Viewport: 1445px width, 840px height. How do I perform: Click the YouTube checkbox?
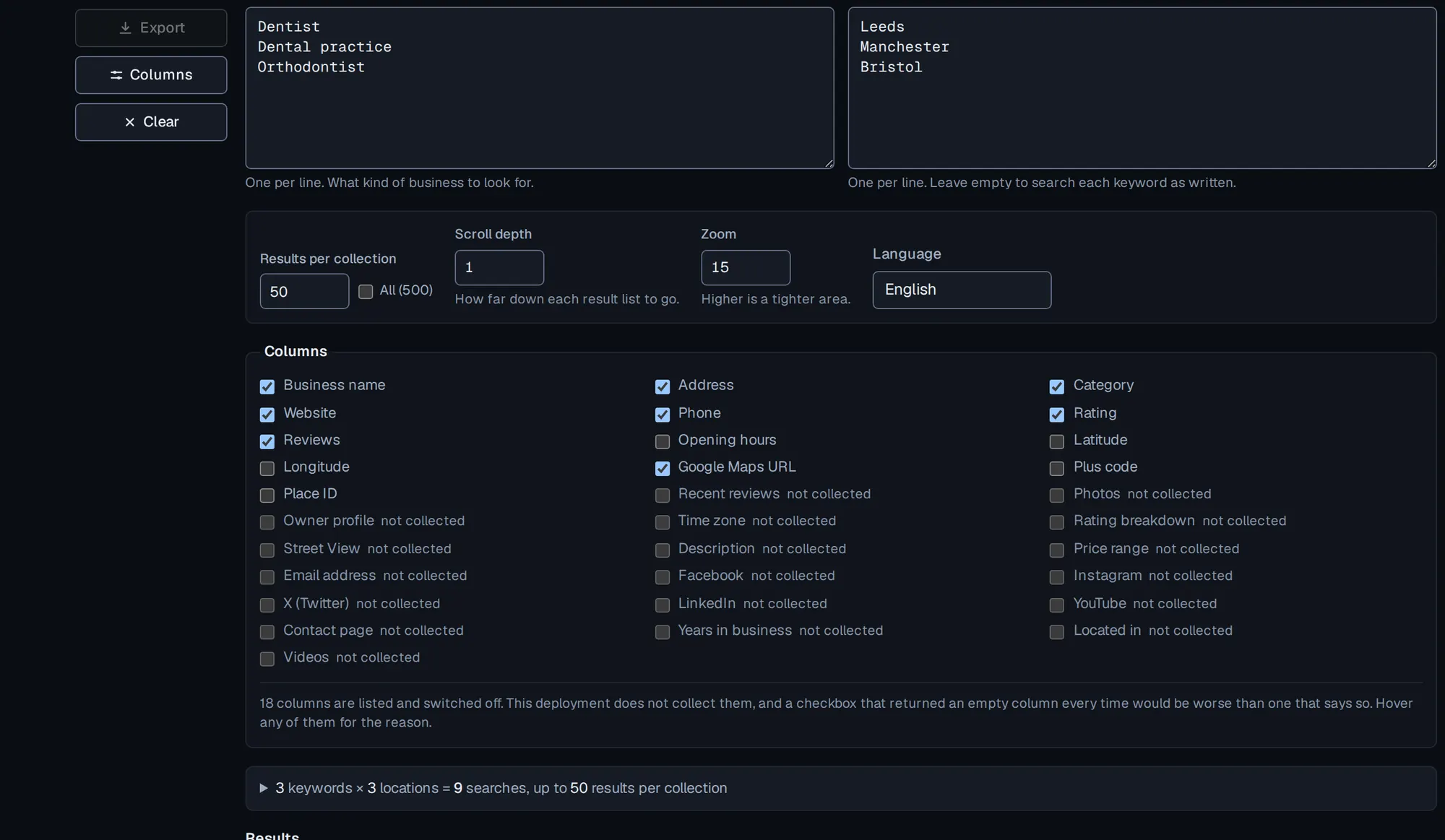pos(1057,605)
